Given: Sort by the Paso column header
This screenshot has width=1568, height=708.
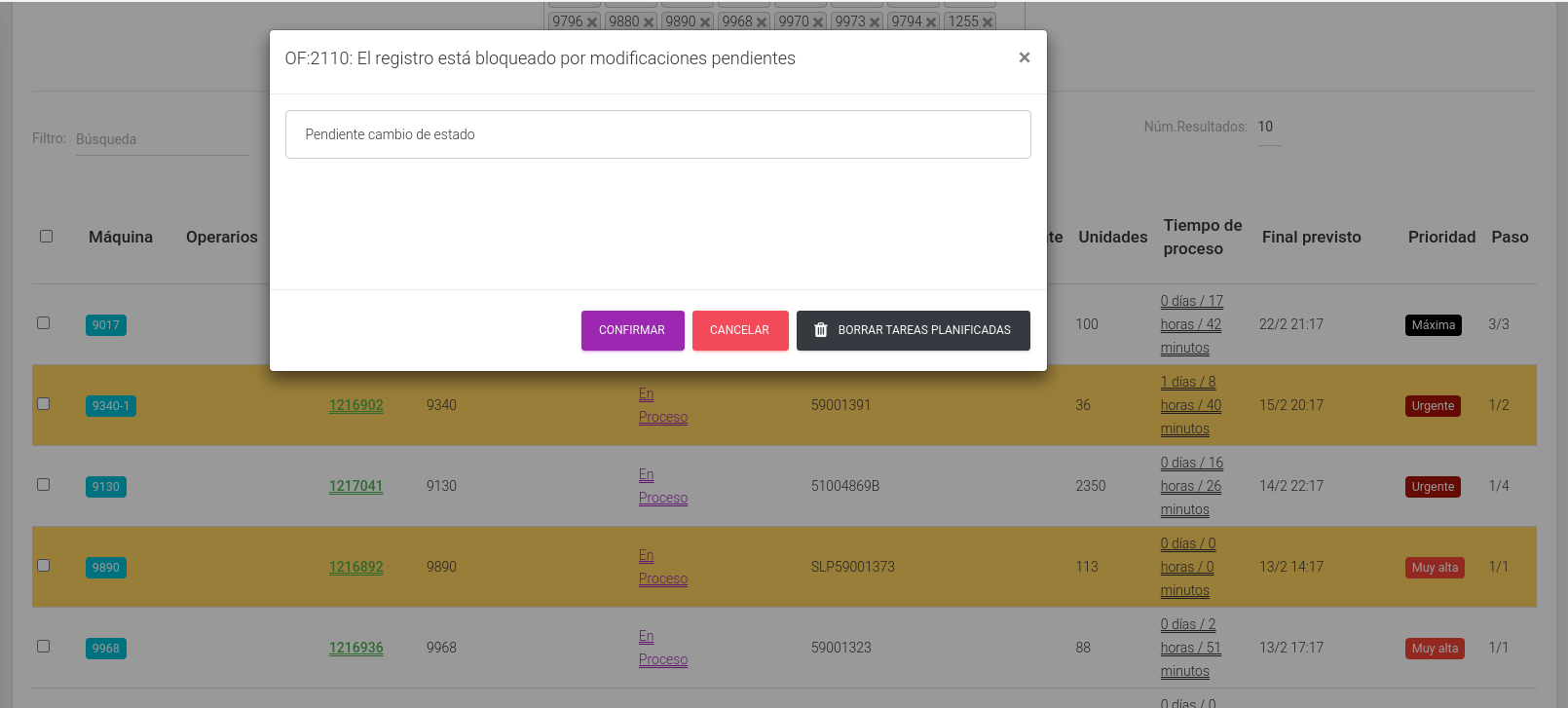Looking at the screenshot, I should [1510, 237].
